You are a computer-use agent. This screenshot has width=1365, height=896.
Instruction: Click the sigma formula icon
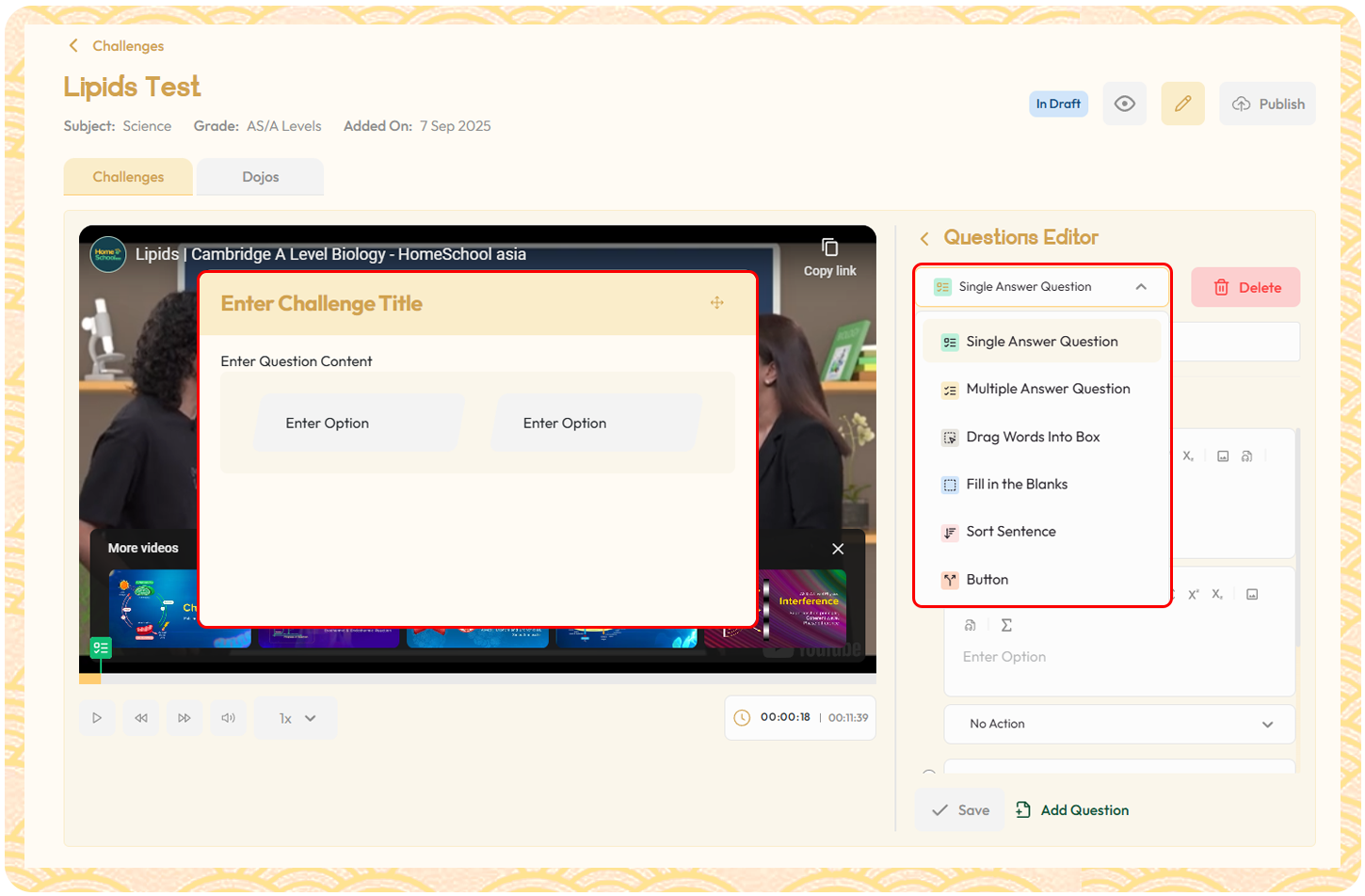pyautogui.click(x=1006, y=625)
